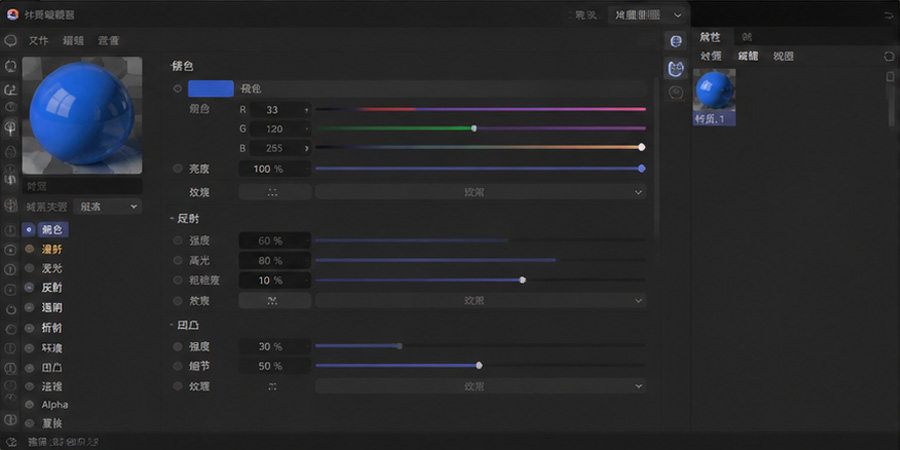Click the circle toggle on the 10 % roughness row
The width and height of the screenshot is (900, 450).
[178, 280]
